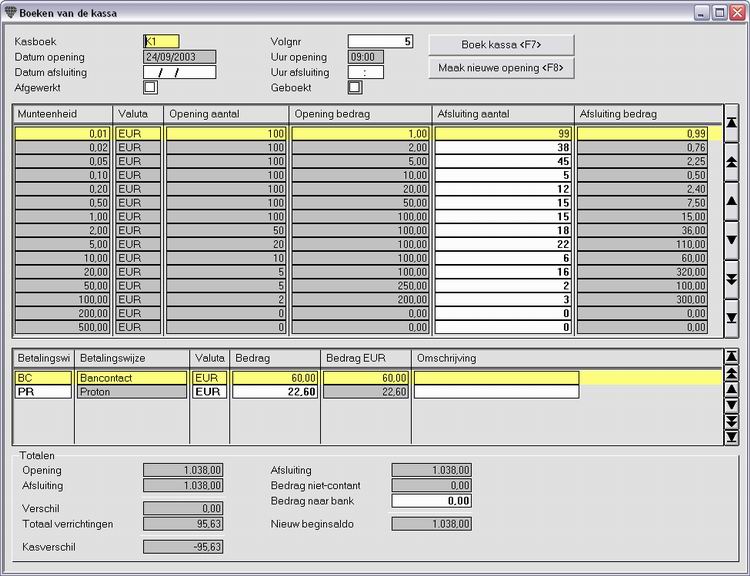Go to last row in payment methods grid
Viewport: 750px width, 576px height.
pos(731,437)
